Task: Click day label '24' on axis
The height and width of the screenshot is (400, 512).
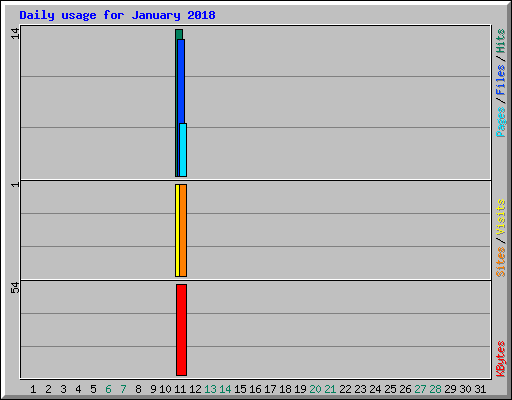Action: coord(375,389)
